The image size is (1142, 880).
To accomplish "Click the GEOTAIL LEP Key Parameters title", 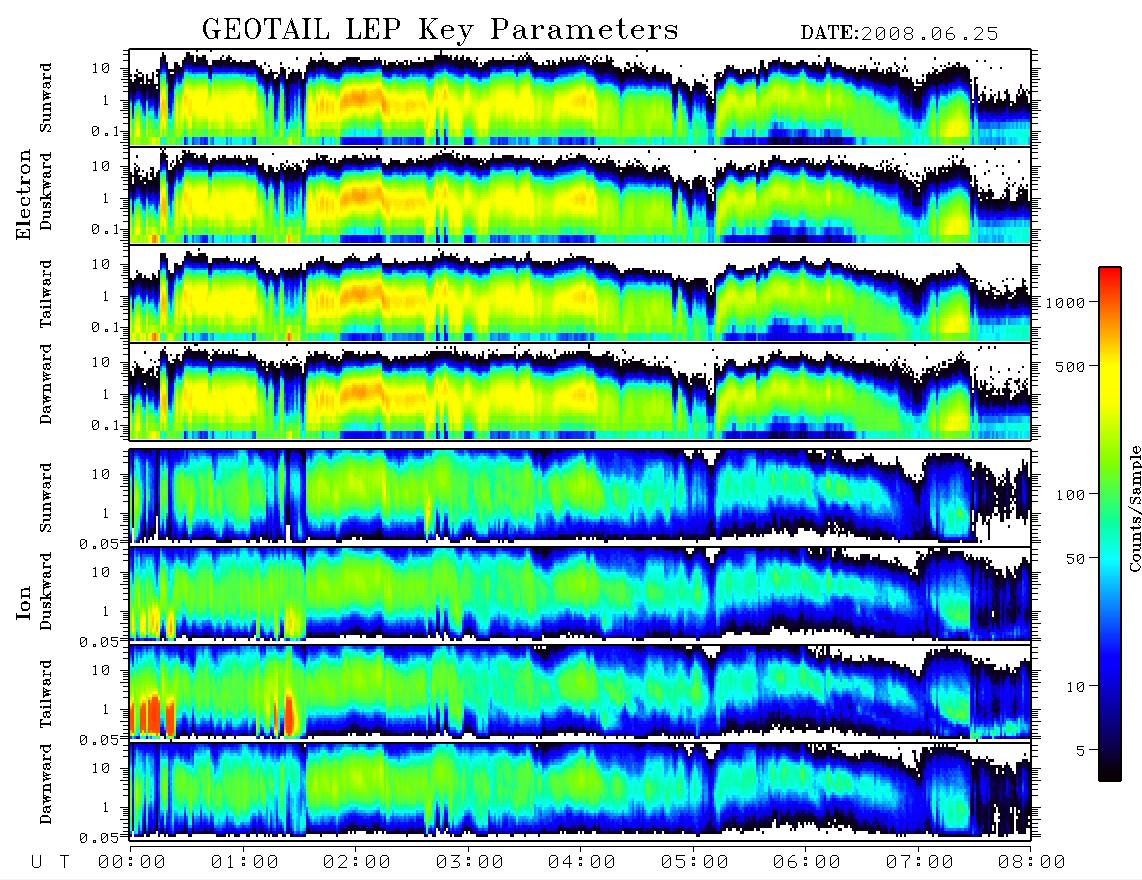I will click(440, 30).
